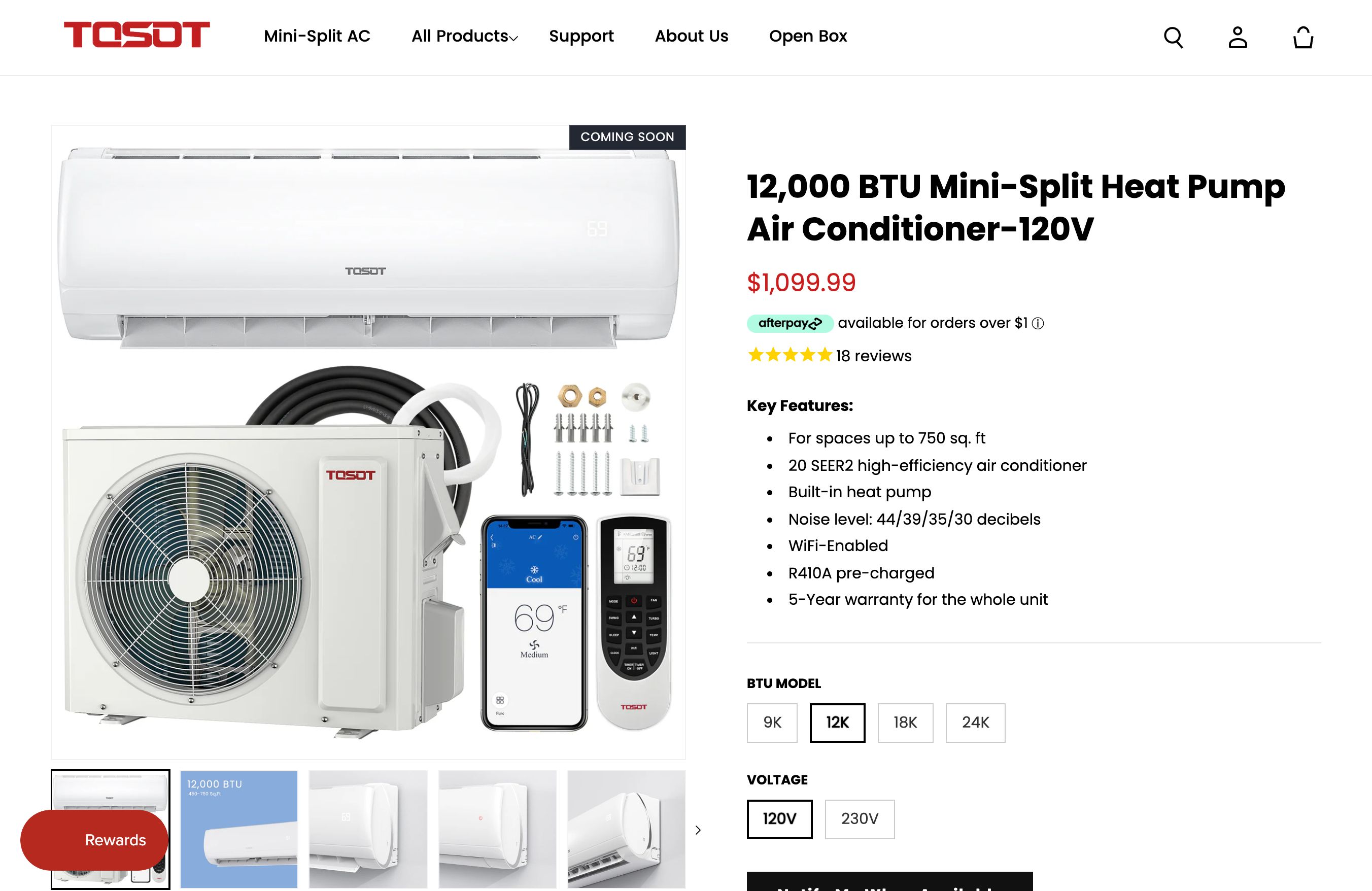Screen dimensions: 1372x891
Task: Open the 18 reviews link
Action: (873, 356)
